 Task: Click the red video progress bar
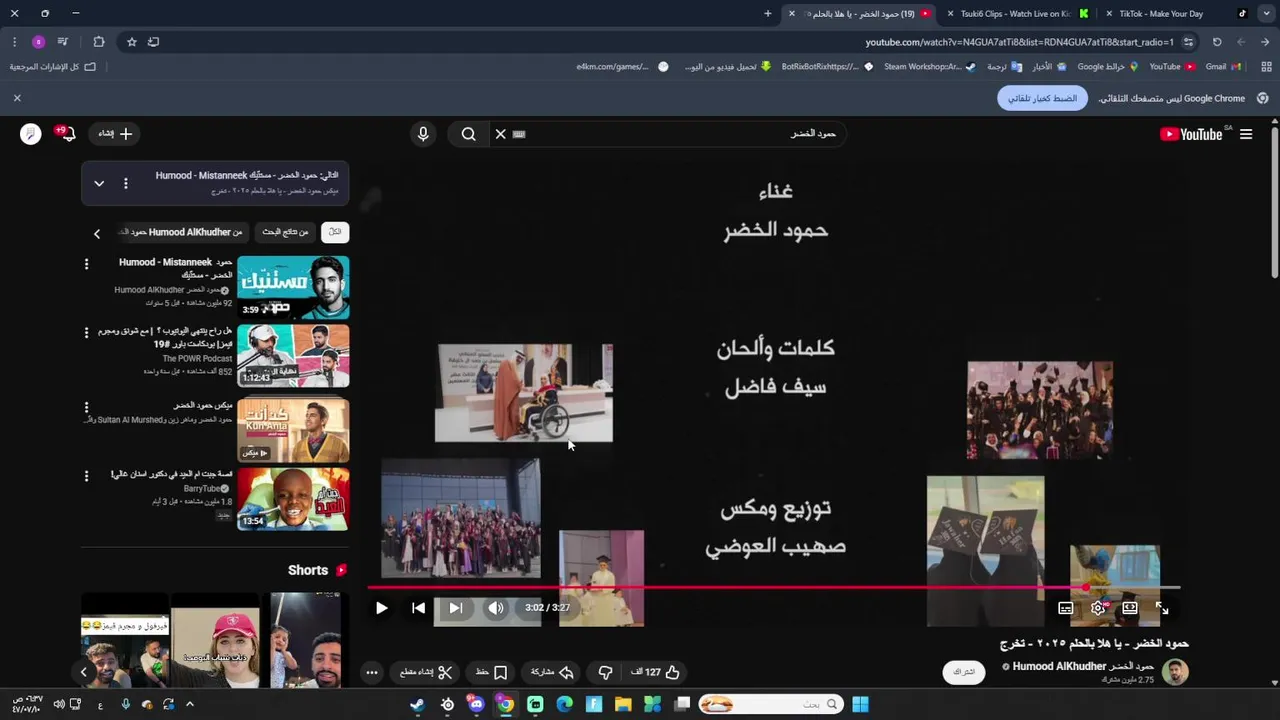775,587
